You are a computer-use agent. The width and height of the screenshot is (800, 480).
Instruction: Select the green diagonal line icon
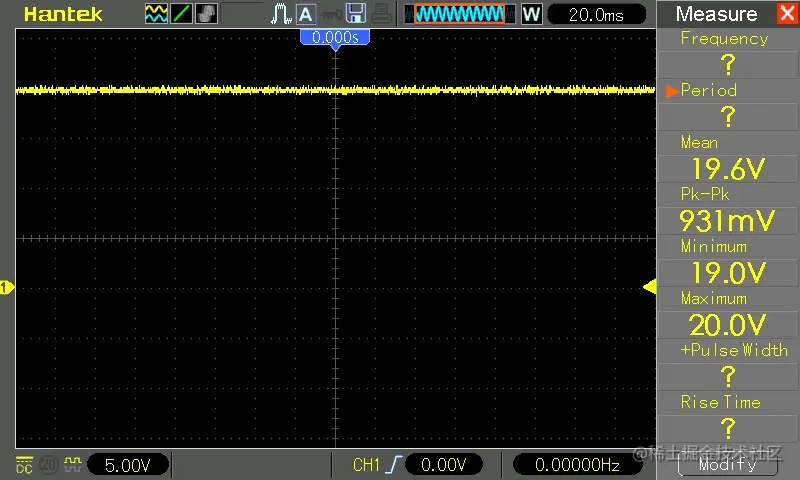181,14
